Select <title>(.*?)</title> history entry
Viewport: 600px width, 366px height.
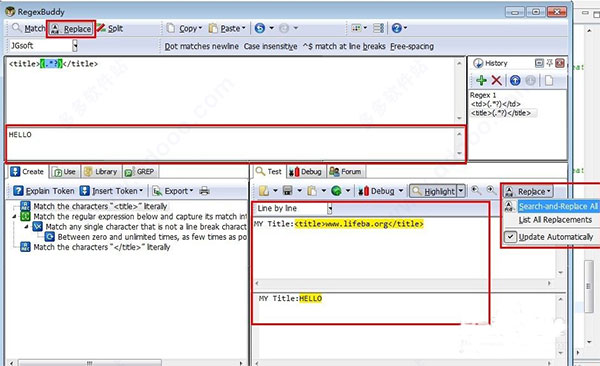click(x=501, y=113)
